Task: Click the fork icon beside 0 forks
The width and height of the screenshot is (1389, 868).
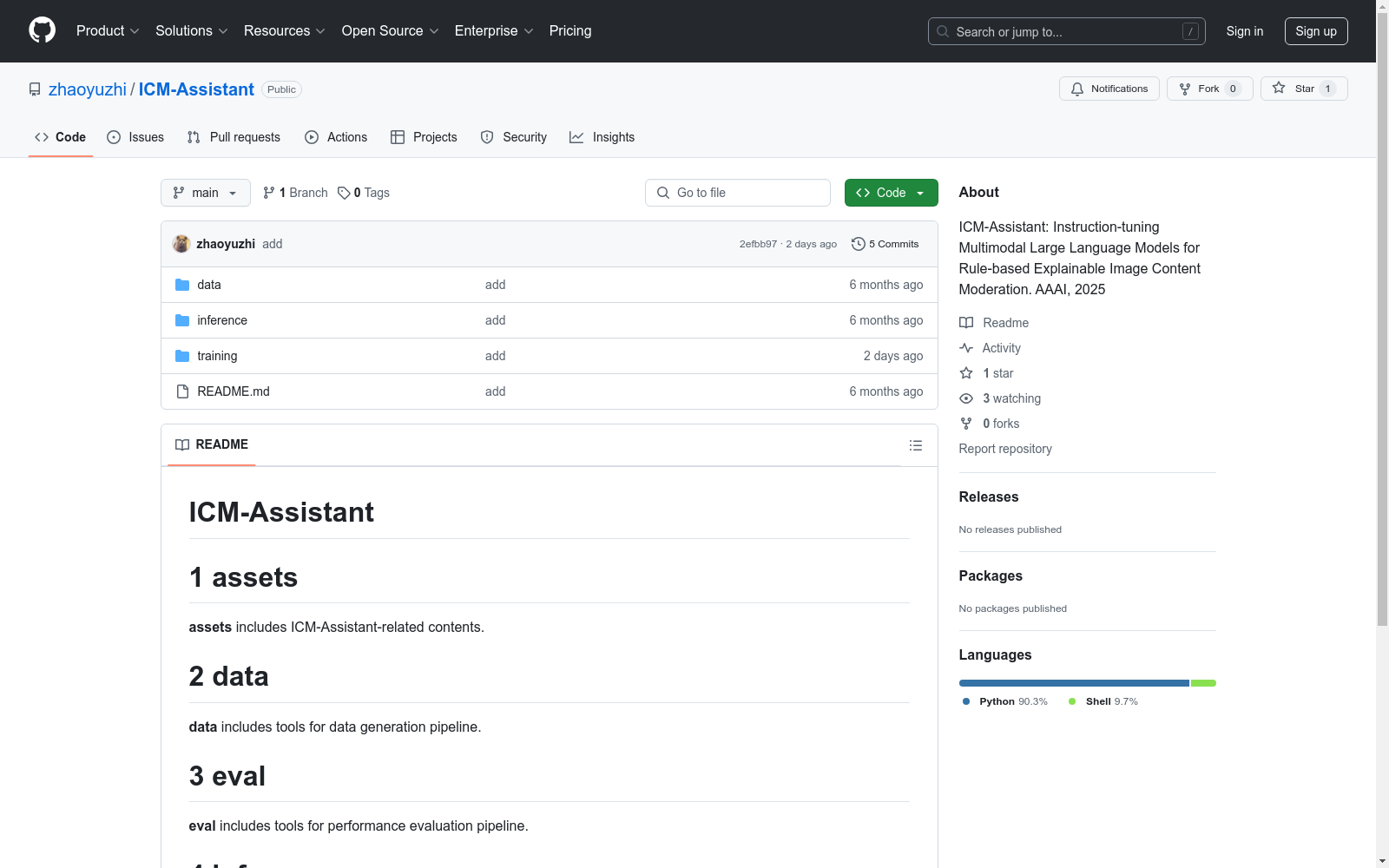Action: (966, 424)
